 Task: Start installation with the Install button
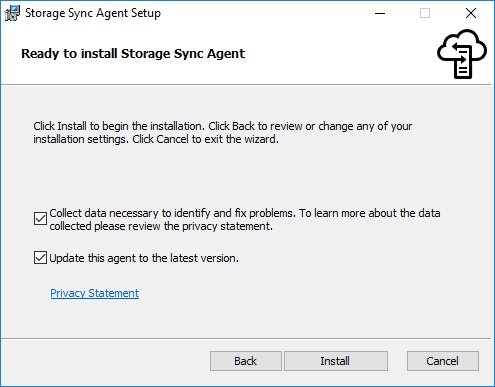tap(336, 361)
